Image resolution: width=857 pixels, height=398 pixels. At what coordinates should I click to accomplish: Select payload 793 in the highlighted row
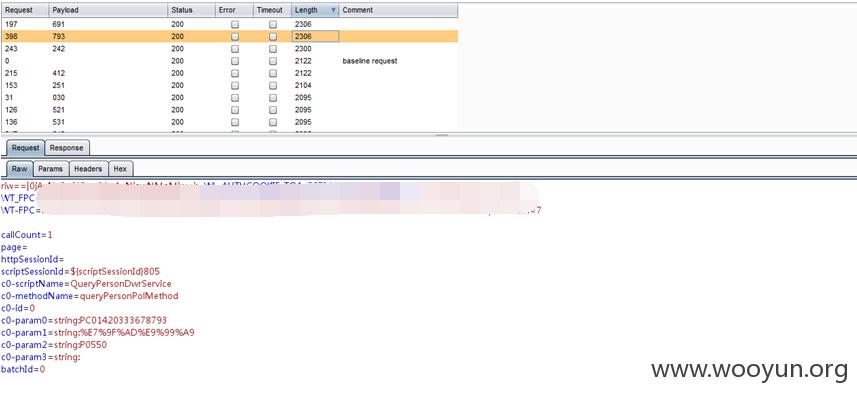coord(58,37)
